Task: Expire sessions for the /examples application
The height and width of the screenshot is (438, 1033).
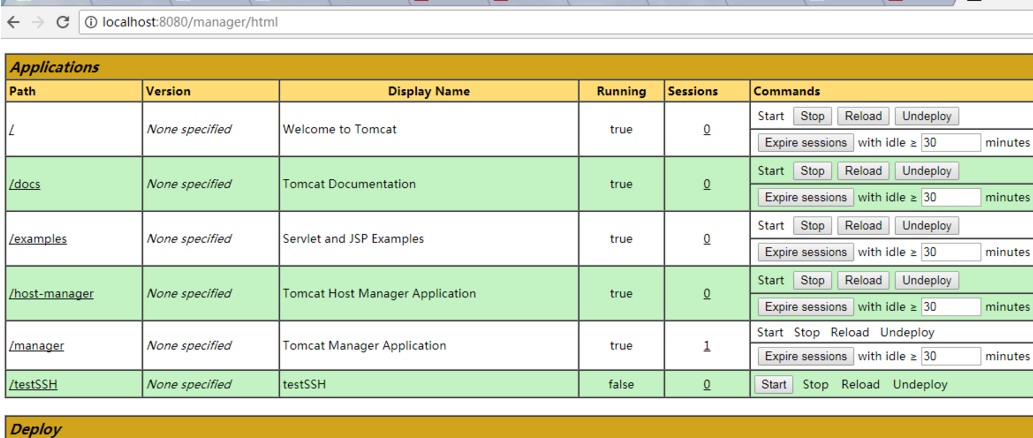Action: click(805, 252)
